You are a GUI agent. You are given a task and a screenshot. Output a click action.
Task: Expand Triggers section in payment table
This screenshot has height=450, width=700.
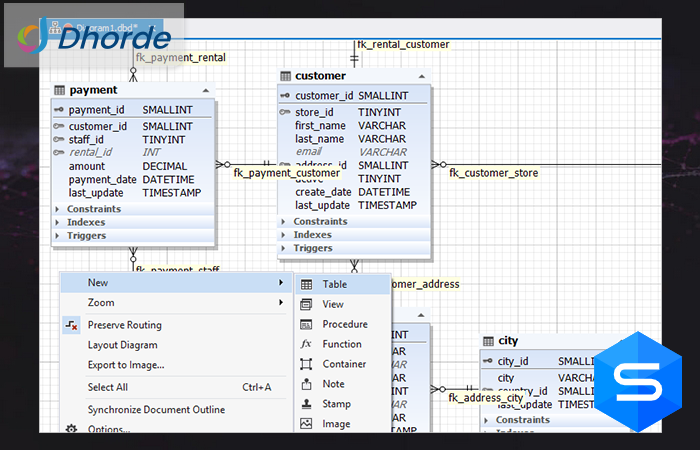point(57,235)
